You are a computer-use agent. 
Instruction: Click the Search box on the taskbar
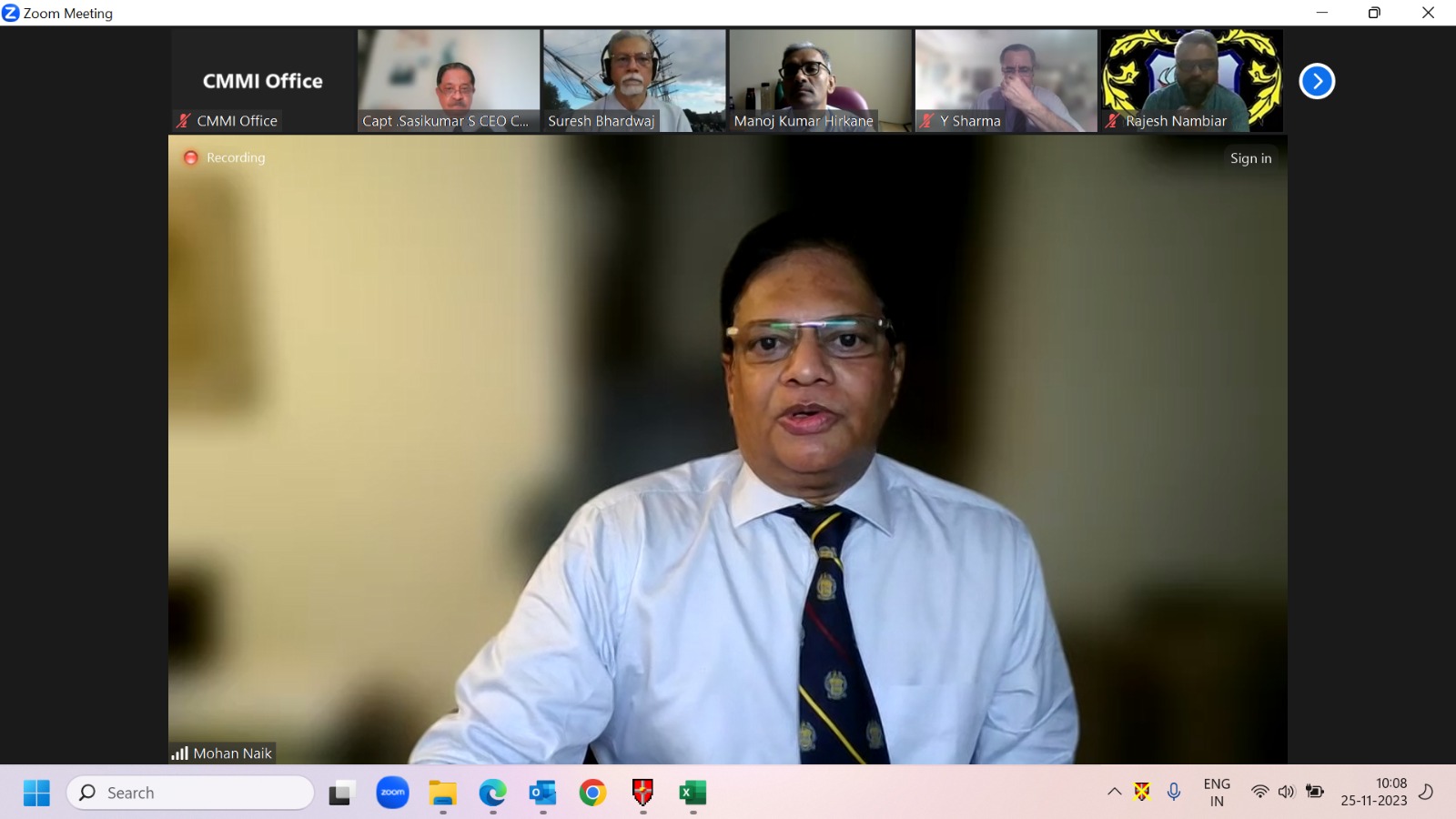pos(191,793)
